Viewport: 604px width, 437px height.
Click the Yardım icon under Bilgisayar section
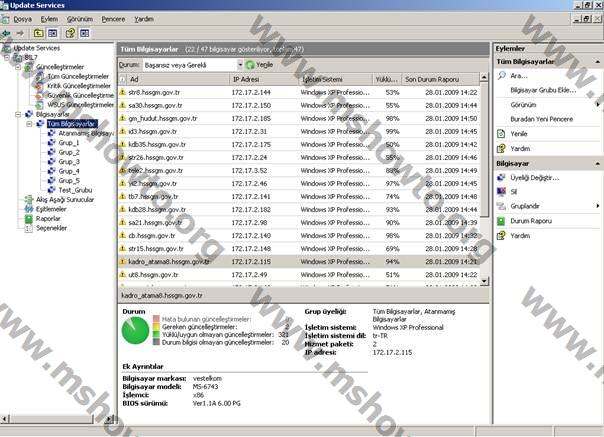pyautogui.click(x=501, y=235)
